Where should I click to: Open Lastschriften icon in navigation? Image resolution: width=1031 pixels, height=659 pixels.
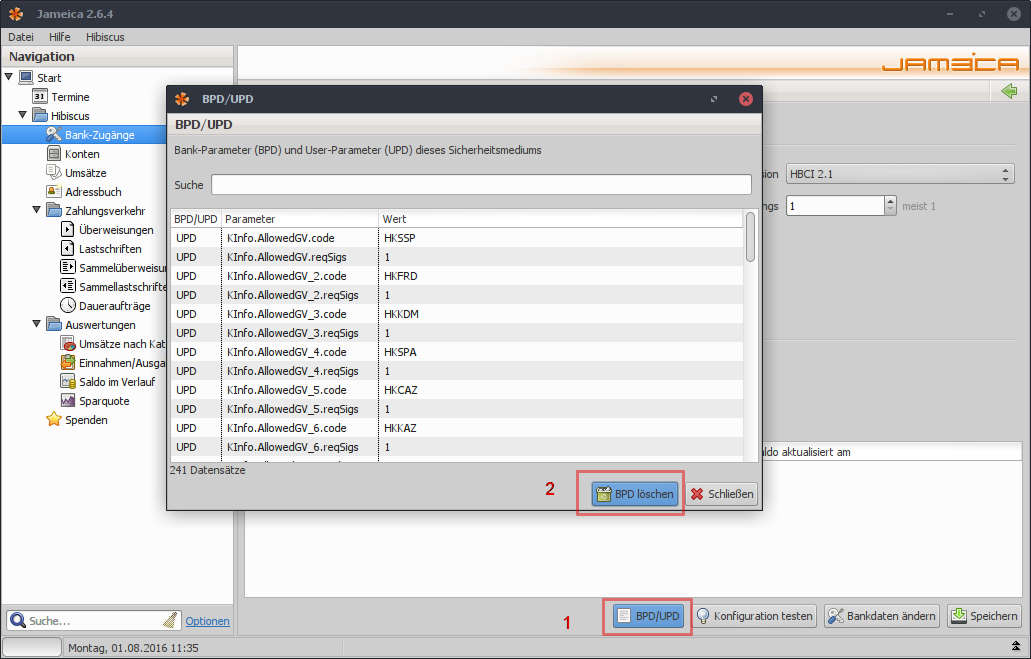coord(68,249)
